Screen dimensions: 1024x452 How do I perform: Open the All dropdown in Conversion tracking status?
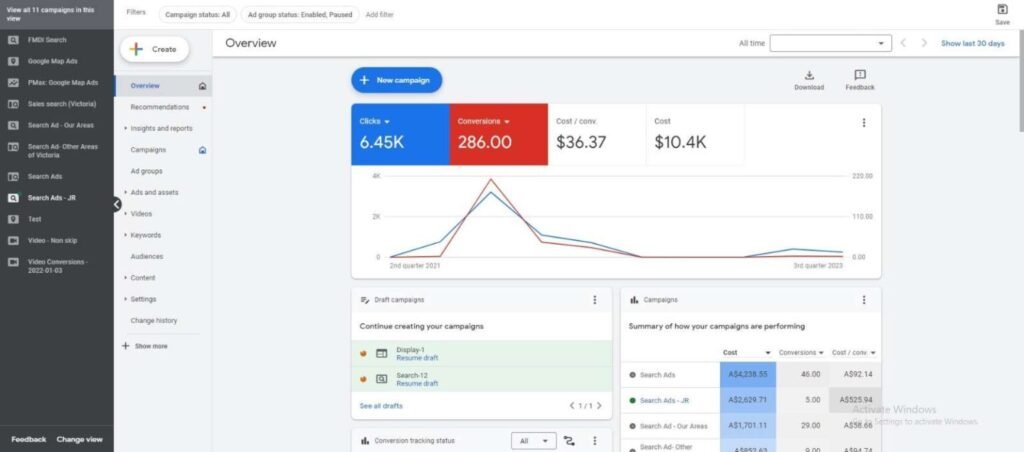pos(534,441)
